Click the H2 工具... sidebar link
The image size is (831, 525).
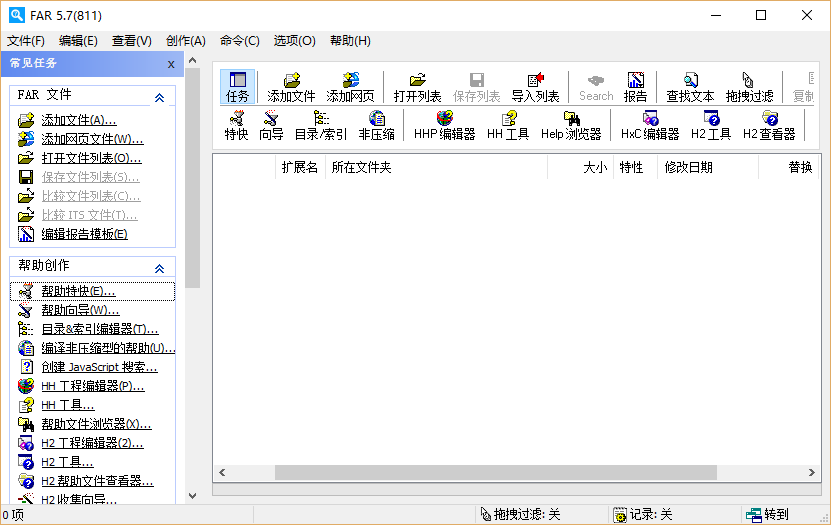coord(67,462)
